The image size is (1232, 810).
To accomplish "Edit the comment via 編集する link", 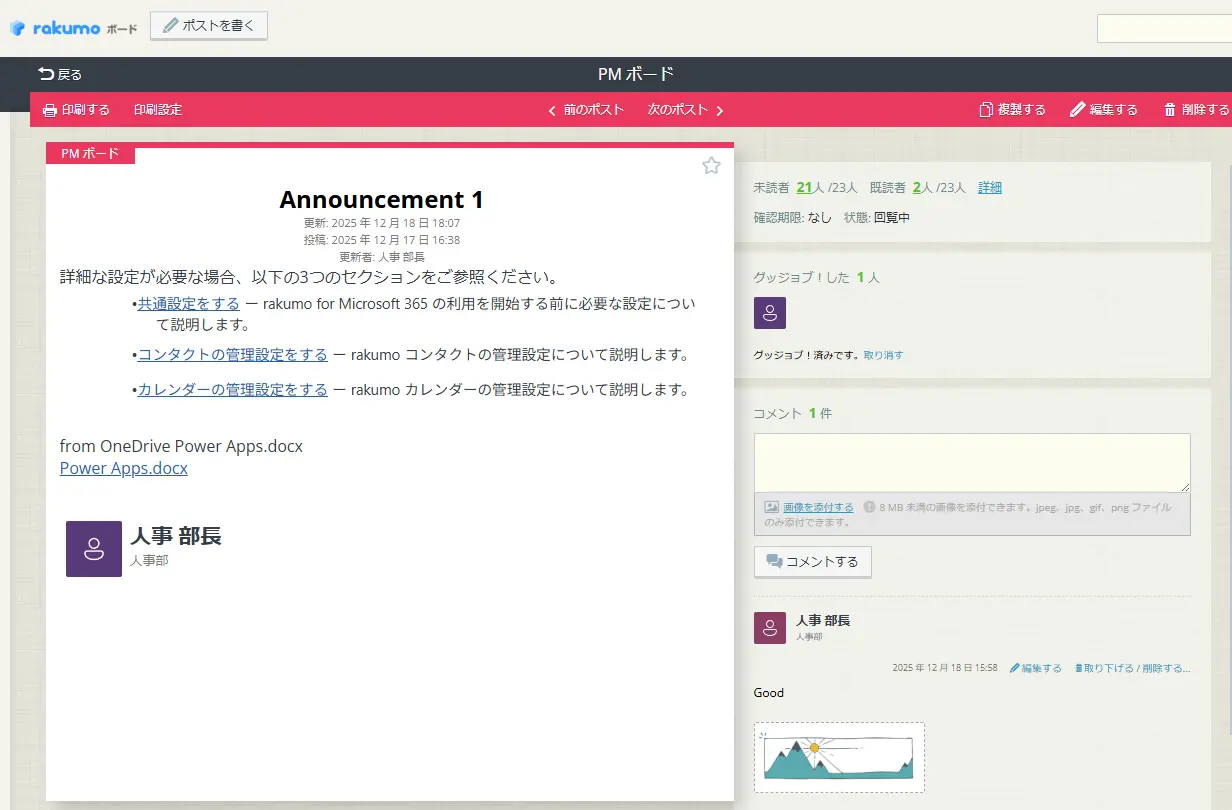I will 1036,668.
